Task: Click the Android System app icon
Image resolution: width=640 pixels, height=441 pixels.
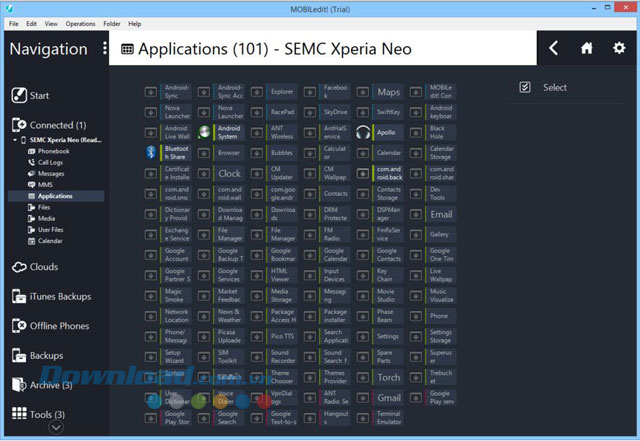Action: click(204, 132)
